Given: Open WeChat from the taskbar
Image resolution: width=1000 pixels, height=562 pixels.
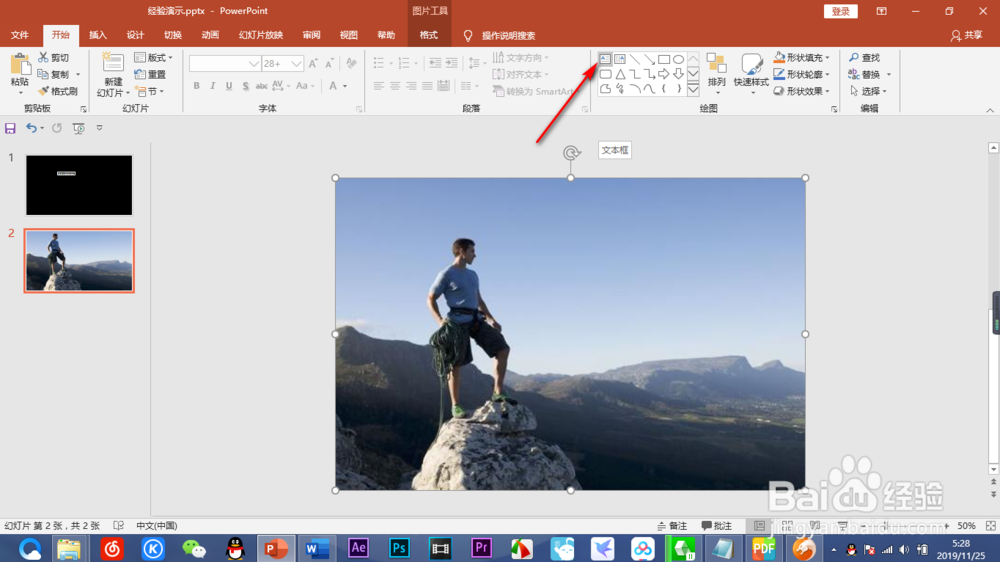Looking at the screenshot, I should [x=195, y=548].
